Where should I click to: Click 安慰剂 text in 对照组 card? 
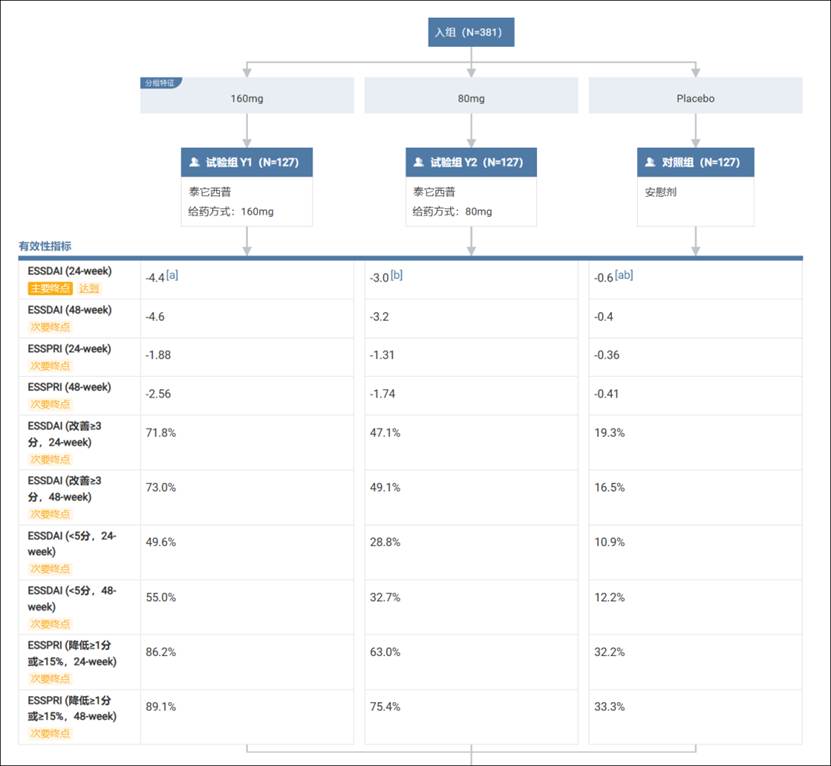[x=661, y=192]
